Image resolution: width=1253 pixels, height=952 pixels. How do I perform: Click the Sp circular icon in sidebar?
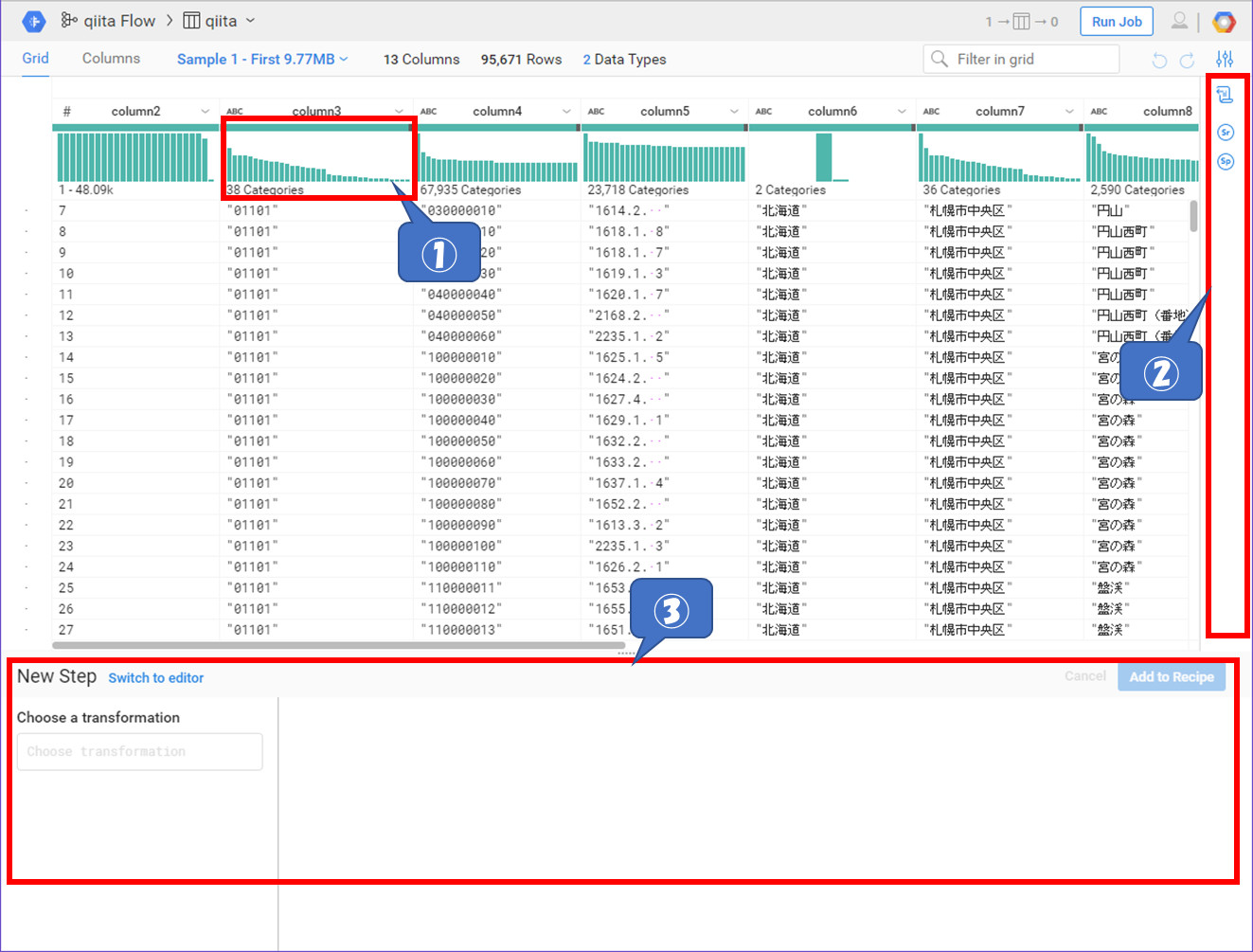tap(1225, 161)
